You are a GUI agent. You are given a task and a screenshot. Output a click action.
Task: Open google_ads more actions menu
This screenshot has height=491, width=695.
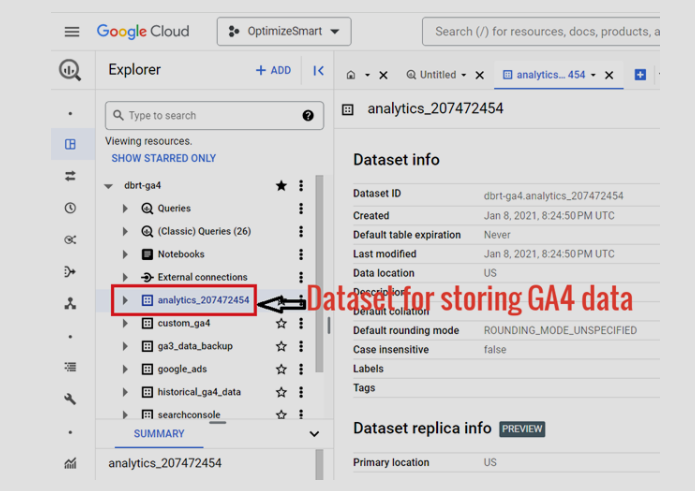pyautogui.click(x=301, y=369)
